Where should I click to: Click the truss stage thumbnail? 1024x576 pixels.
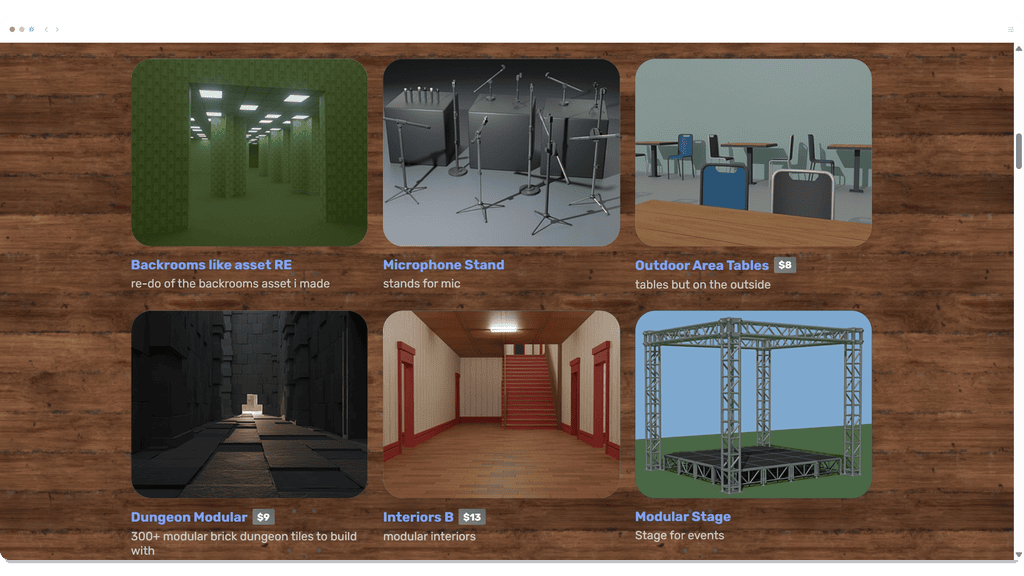(x=753, y=404)
